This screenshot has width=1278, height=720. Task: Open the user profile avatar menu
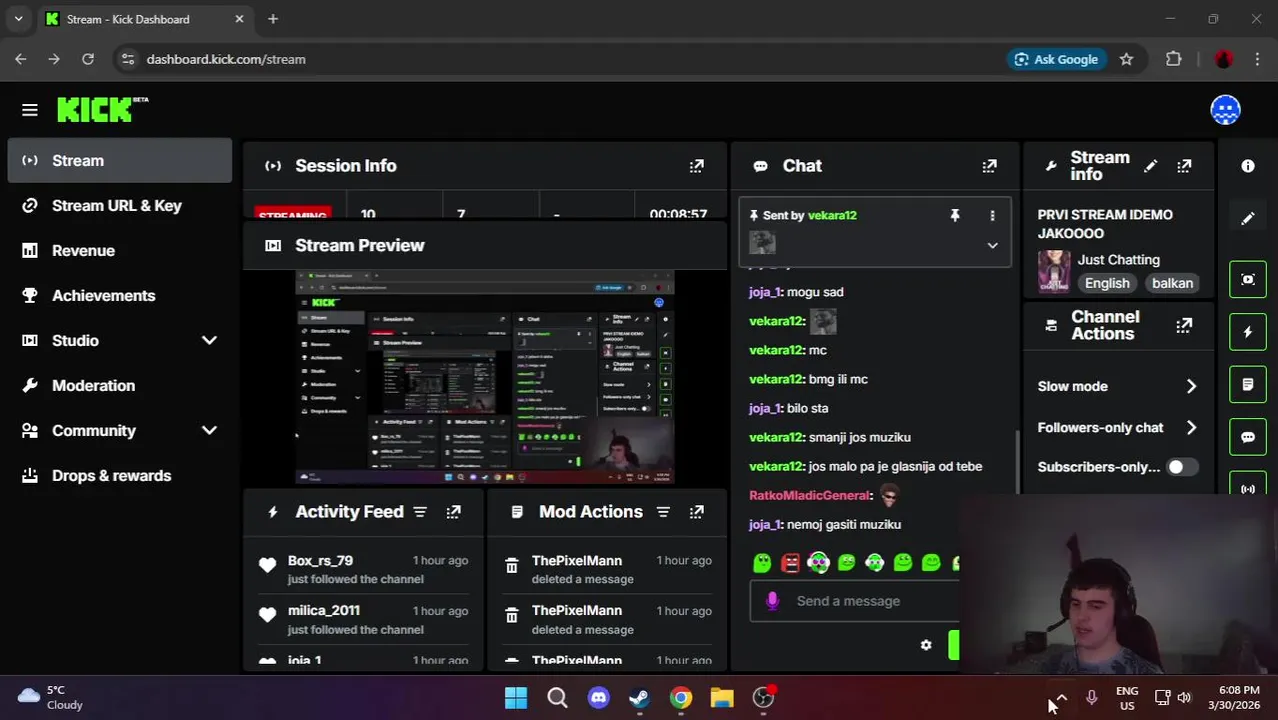(1225, 110)
